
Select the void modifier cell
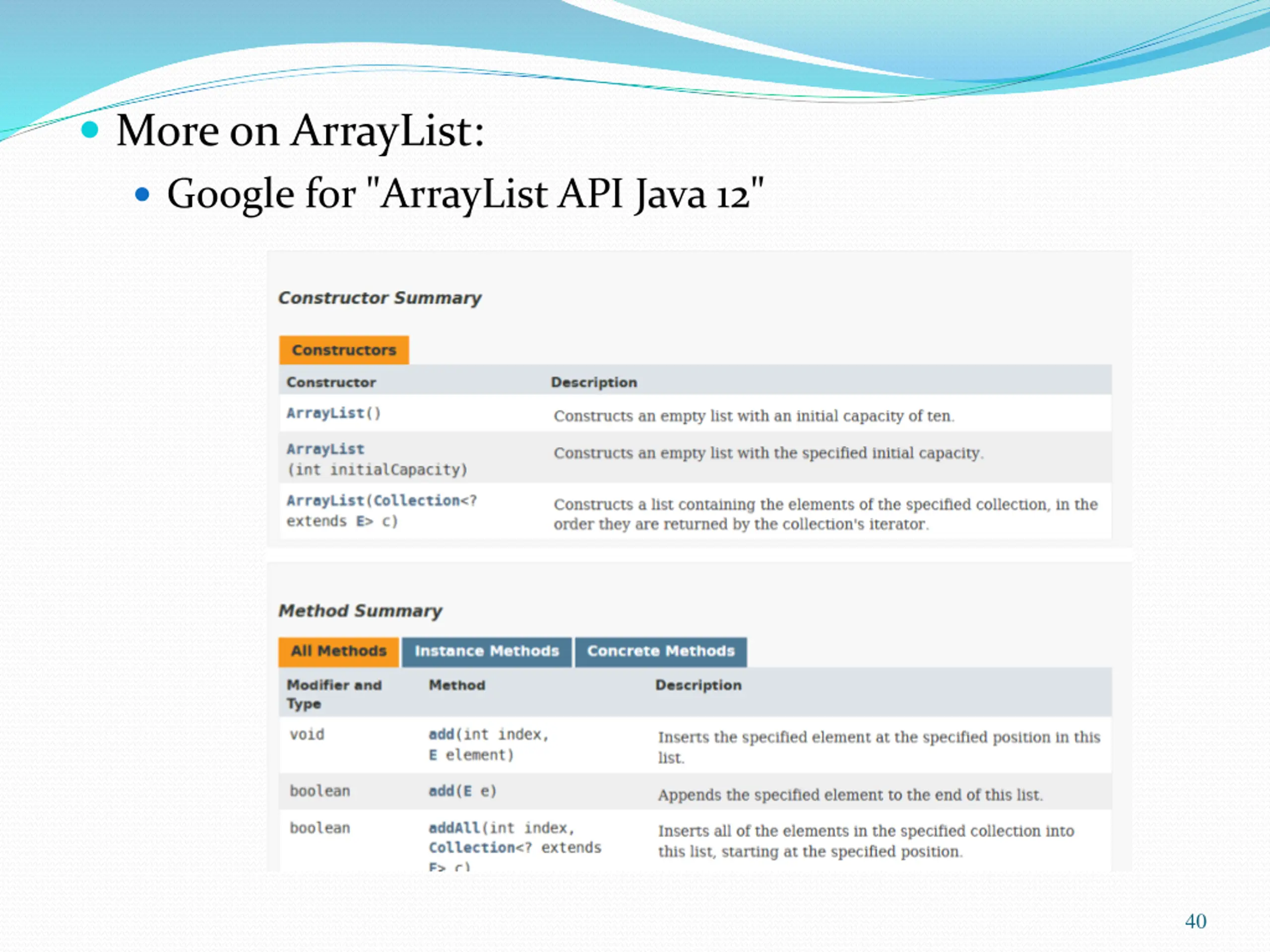click(307, 734)
